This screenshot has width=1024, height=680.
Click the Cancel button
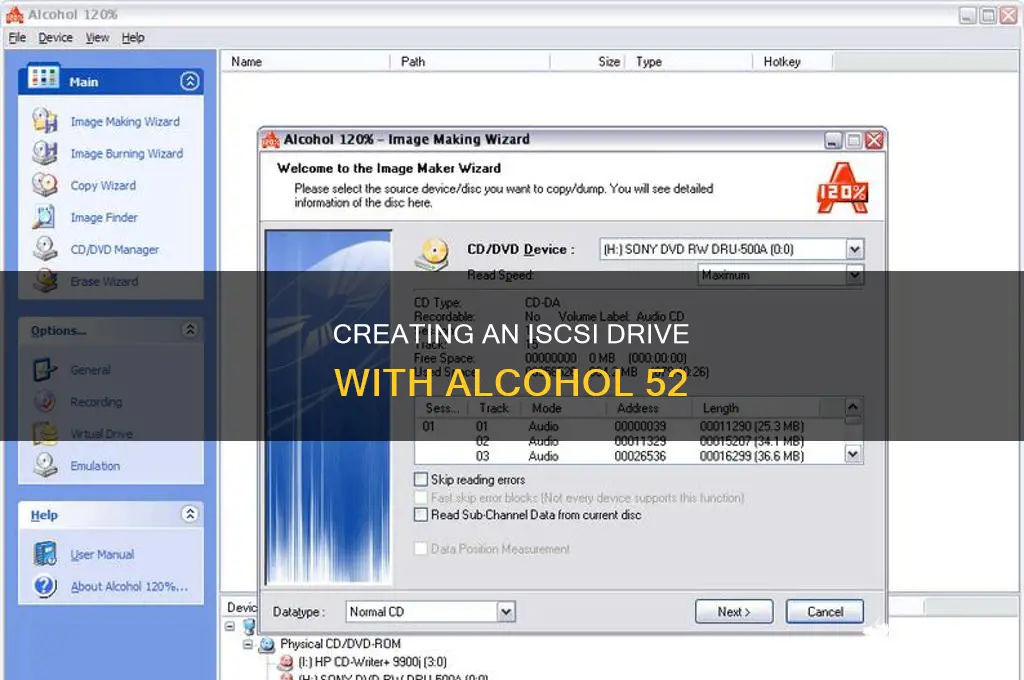[825, 611]
